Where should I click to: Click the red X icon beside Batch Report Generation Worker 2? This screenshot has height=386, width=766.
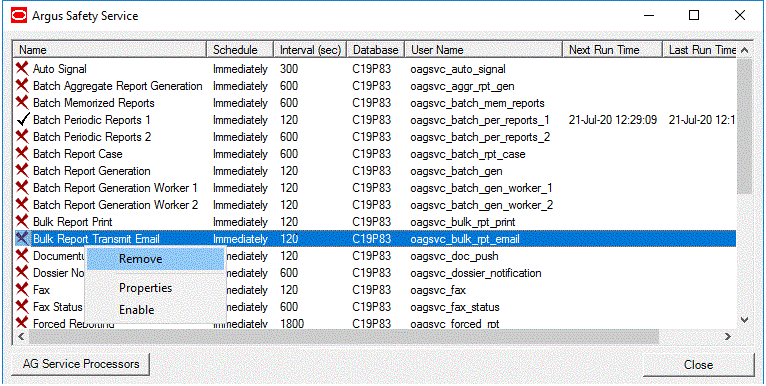click(x=22, y=205)
